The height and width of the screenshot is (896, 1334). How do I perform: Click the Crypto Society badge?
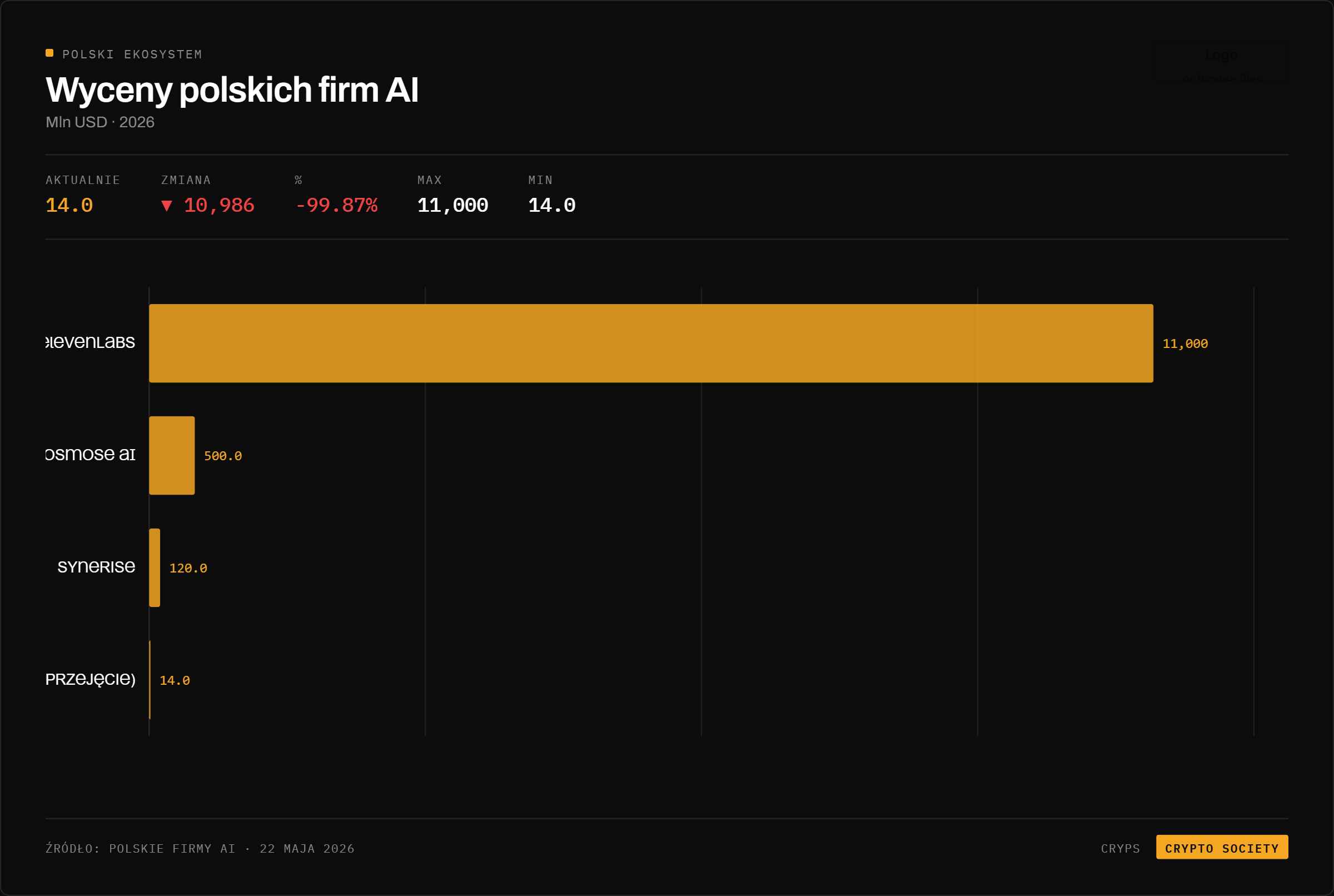[1222, 848]
